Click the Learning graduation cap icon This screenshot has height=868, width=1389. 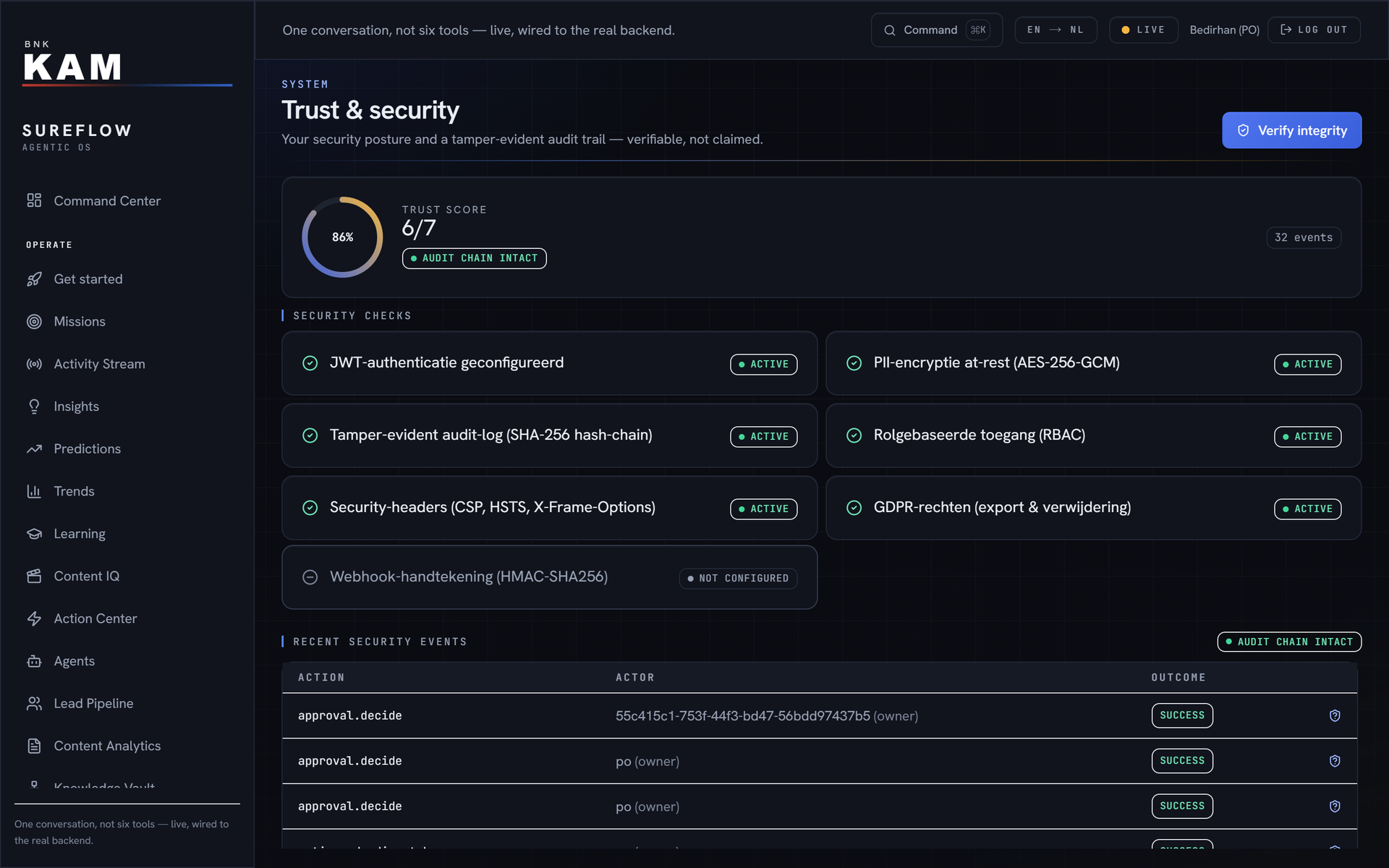click(x=34, y=534)
